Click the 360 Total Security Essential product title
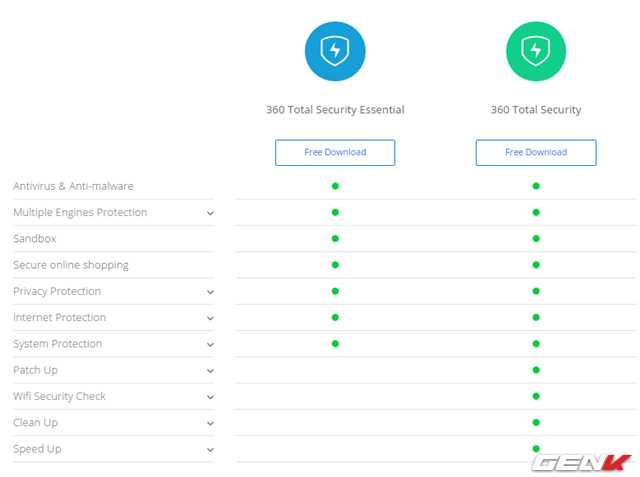This screenshot has width=640, height=477. click(335, 110)
